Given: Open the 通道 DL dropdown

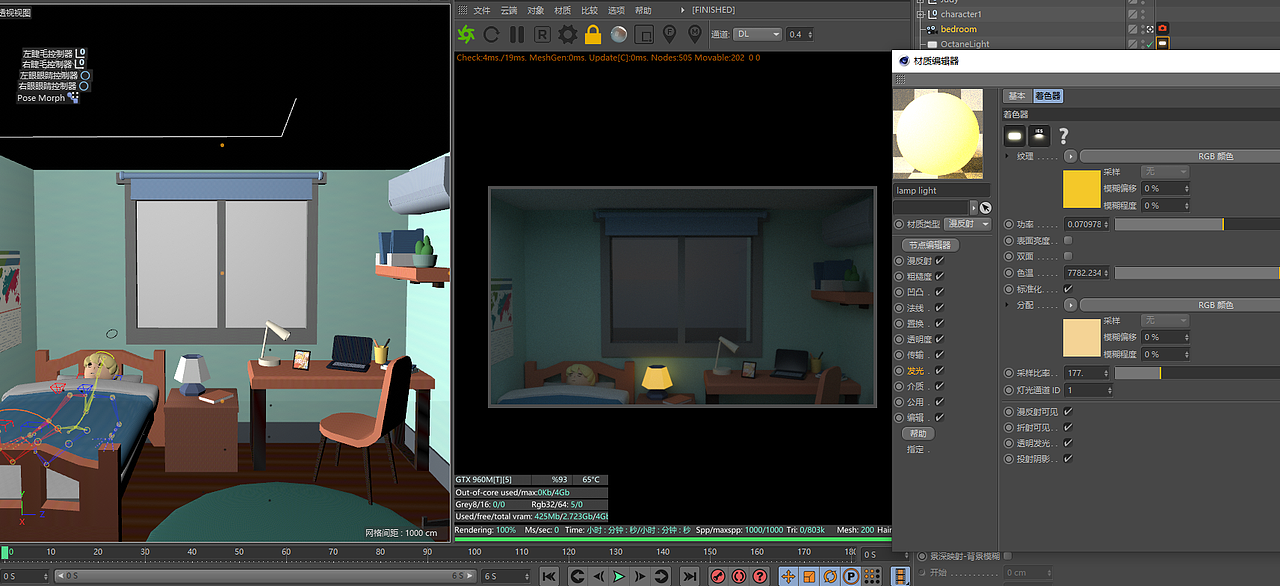Looking at the screenshot, I should [x=757, y=33].
